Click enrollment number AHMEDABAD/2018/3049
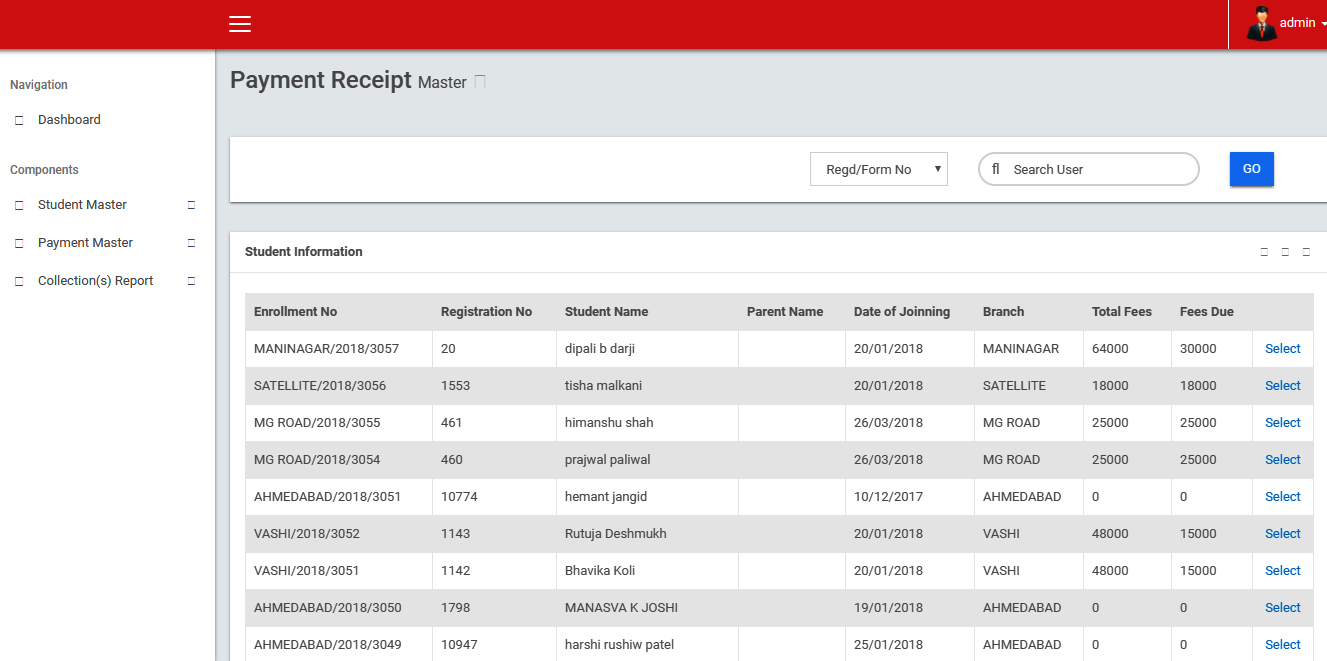The width and height of the screenshot is (1327, 661). pyautogui.click(x=328, y=645)
